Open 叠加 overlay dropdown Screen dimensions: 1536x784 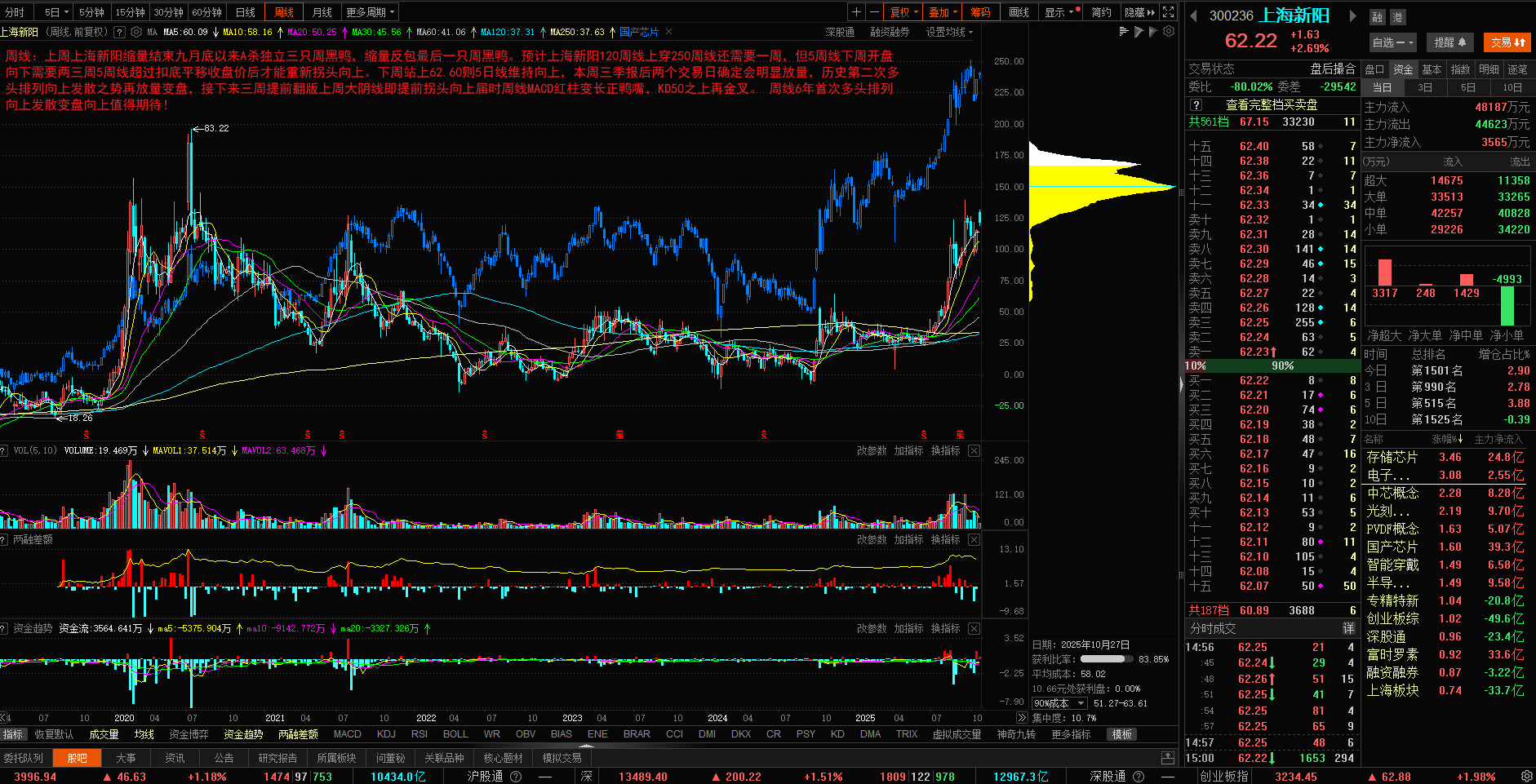(943, 12)
